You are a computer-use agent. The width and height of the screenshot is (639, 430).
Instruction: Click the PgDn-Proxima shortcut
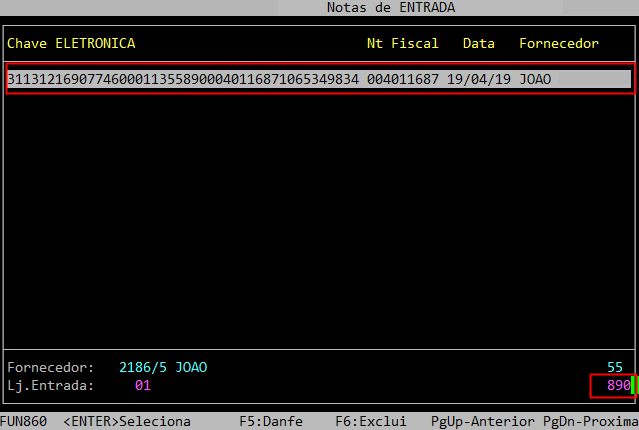tap(591, 421)
